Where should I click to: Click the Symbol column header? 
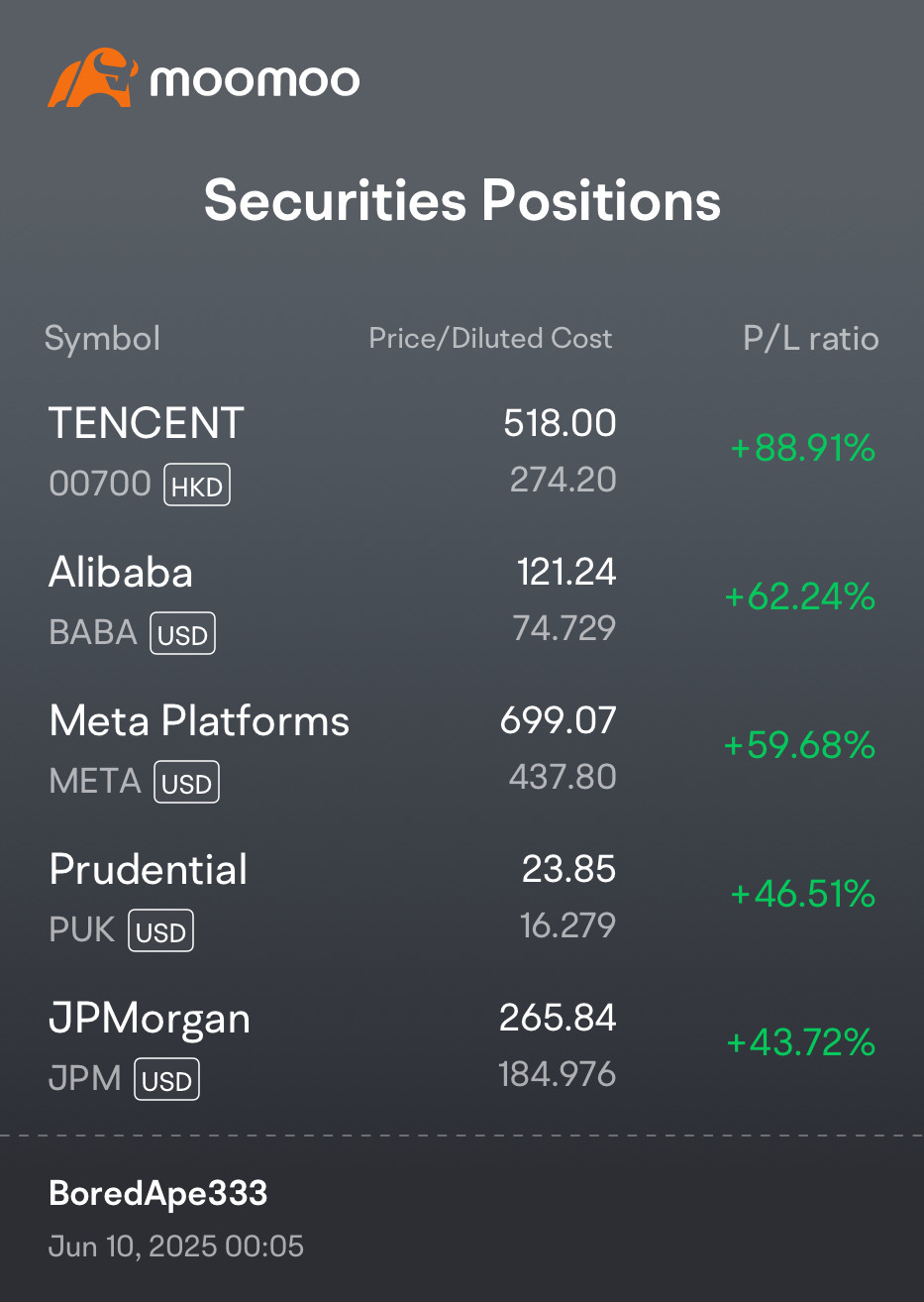tap(102, 339)
